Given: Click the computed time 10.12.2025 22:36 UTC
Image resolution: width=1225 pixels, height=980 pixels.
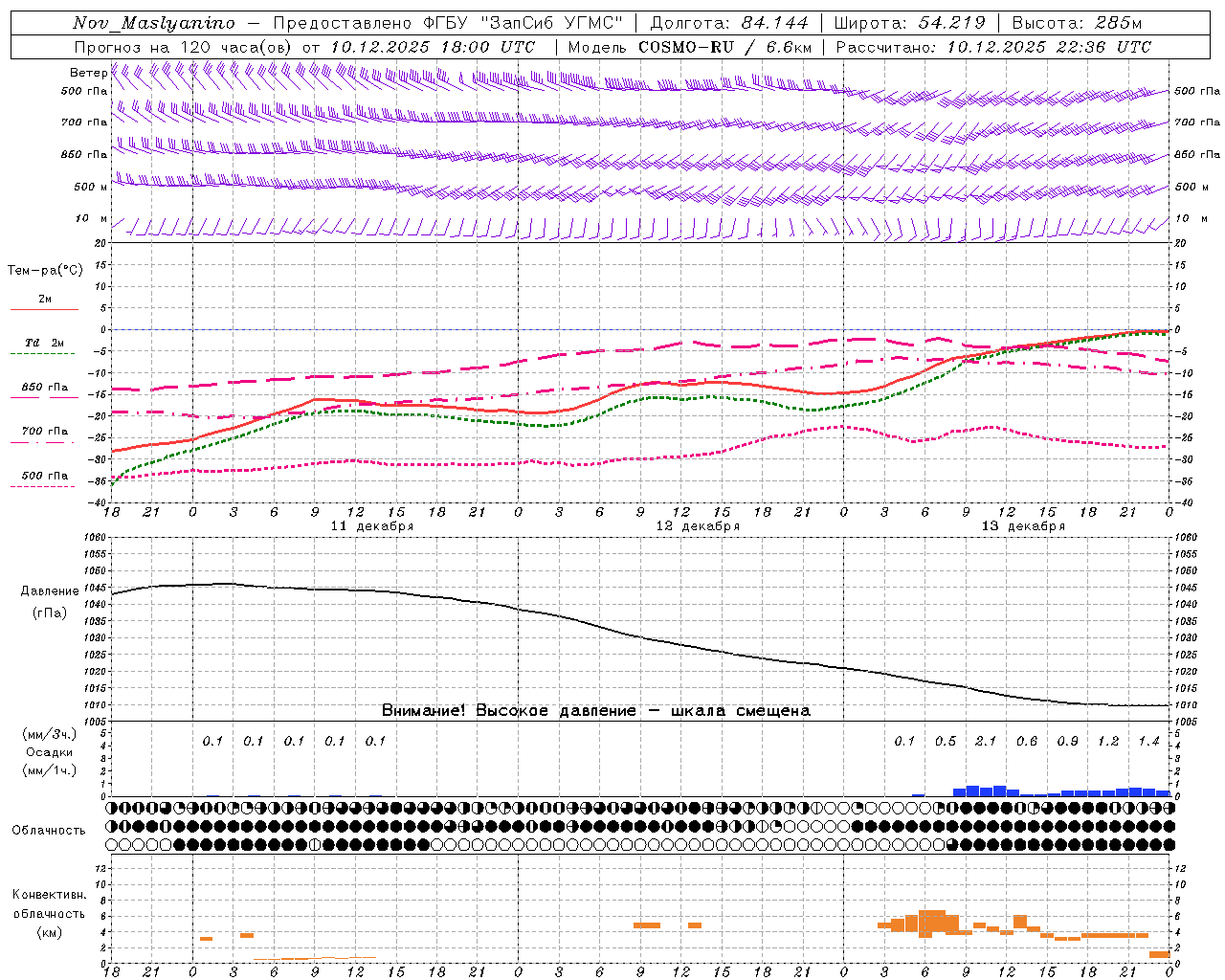Looking at the screenshot, I should [x=1049, y=47].
